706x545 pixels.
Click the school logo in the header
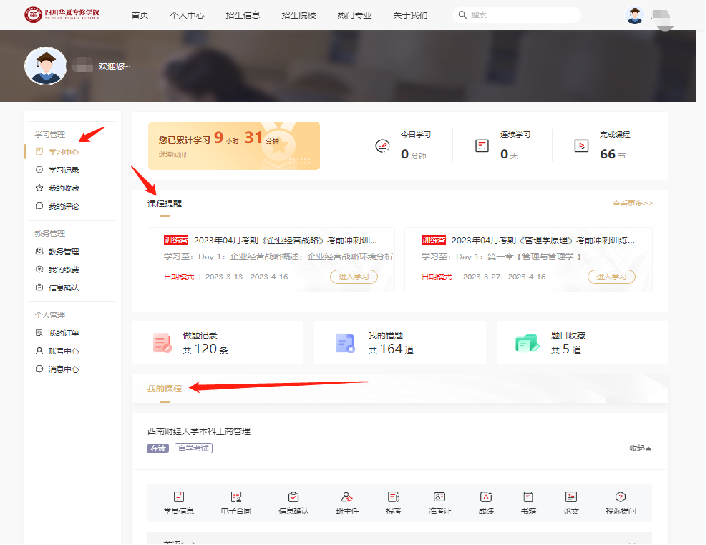[x=62, y=14]
